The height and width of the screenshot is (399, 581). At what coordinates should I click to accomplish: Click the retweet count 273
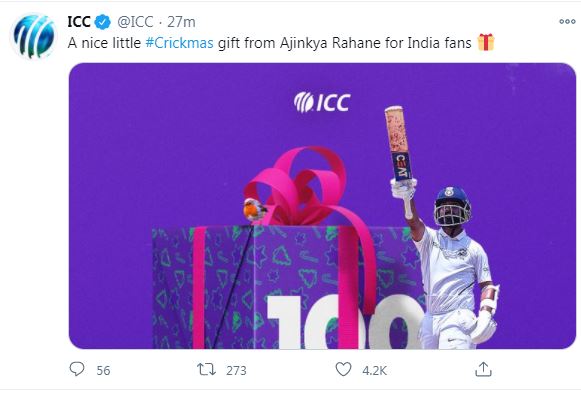coord(236,370)
